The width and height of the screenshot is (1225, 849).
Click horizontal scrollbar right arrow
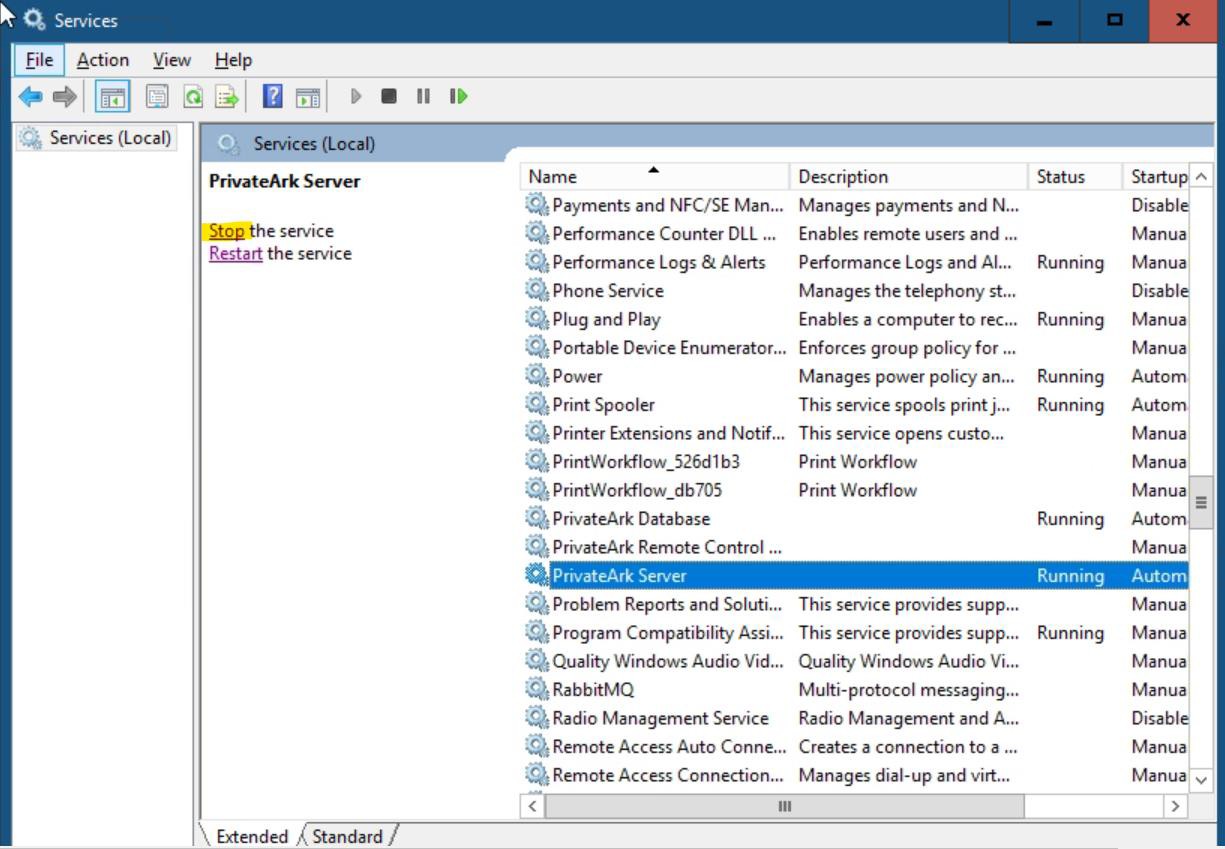point(1175,805)
